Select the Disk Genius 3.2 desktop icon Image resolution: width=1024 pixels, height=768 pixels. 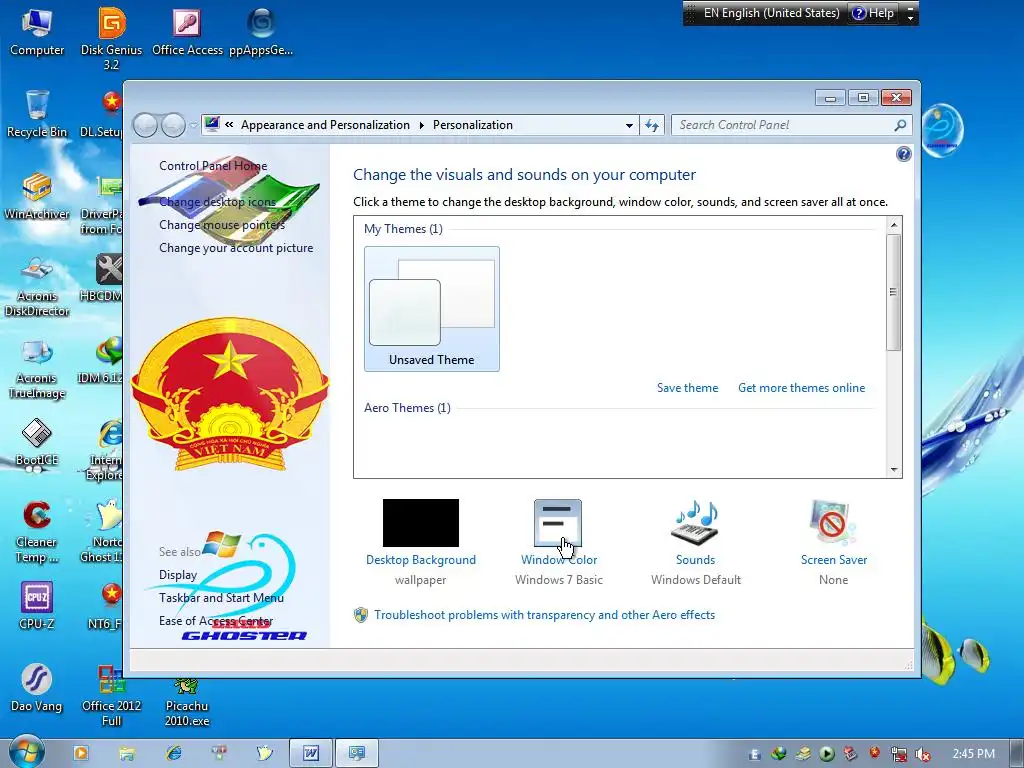pyautogui.click(x=112, y=38)
